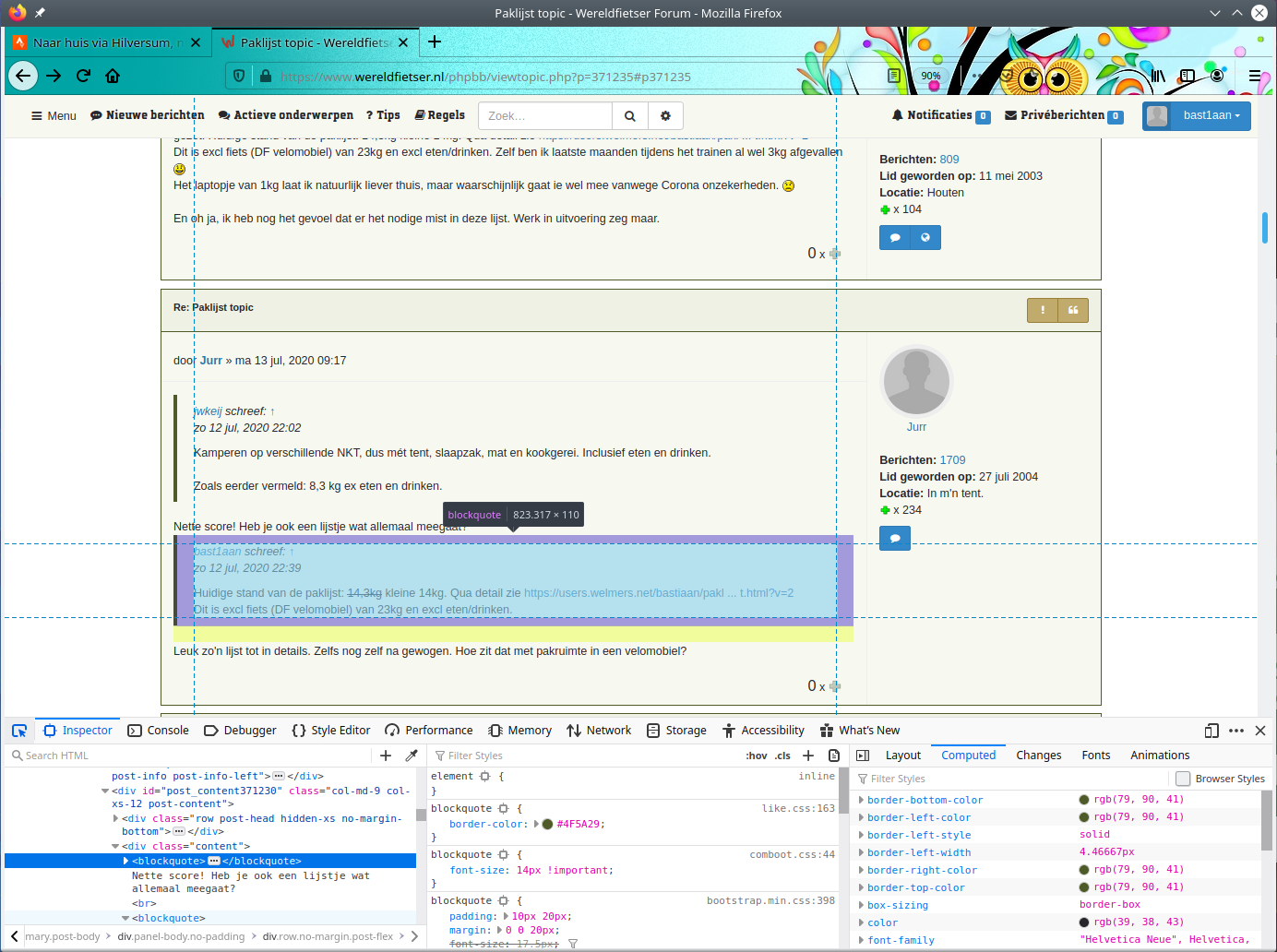Open advanced search gear icon
The height and width of the screenshot is (952, 1277).
[x=665, y=116]
